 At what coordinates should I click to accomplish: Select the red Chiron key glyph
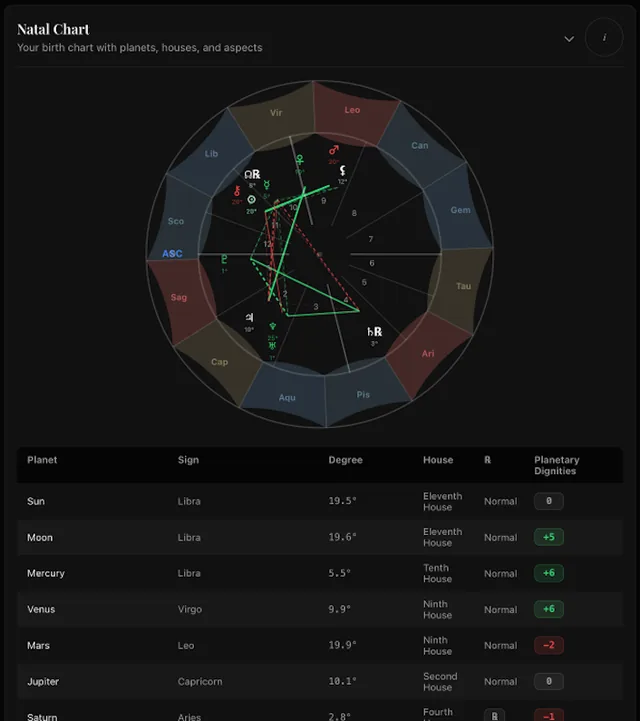237,191
